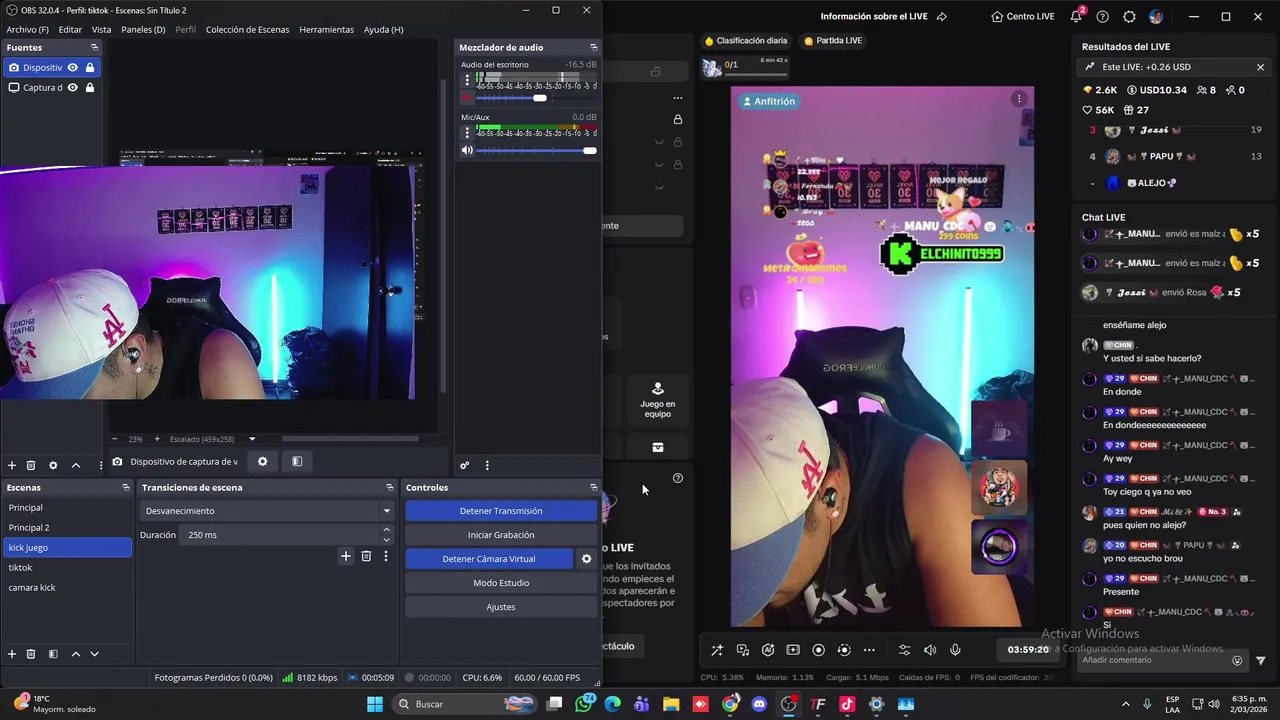Screen dimensions: 1280x720
Task: Click Detener Cámara Virtual button
Action: point(489,559)
